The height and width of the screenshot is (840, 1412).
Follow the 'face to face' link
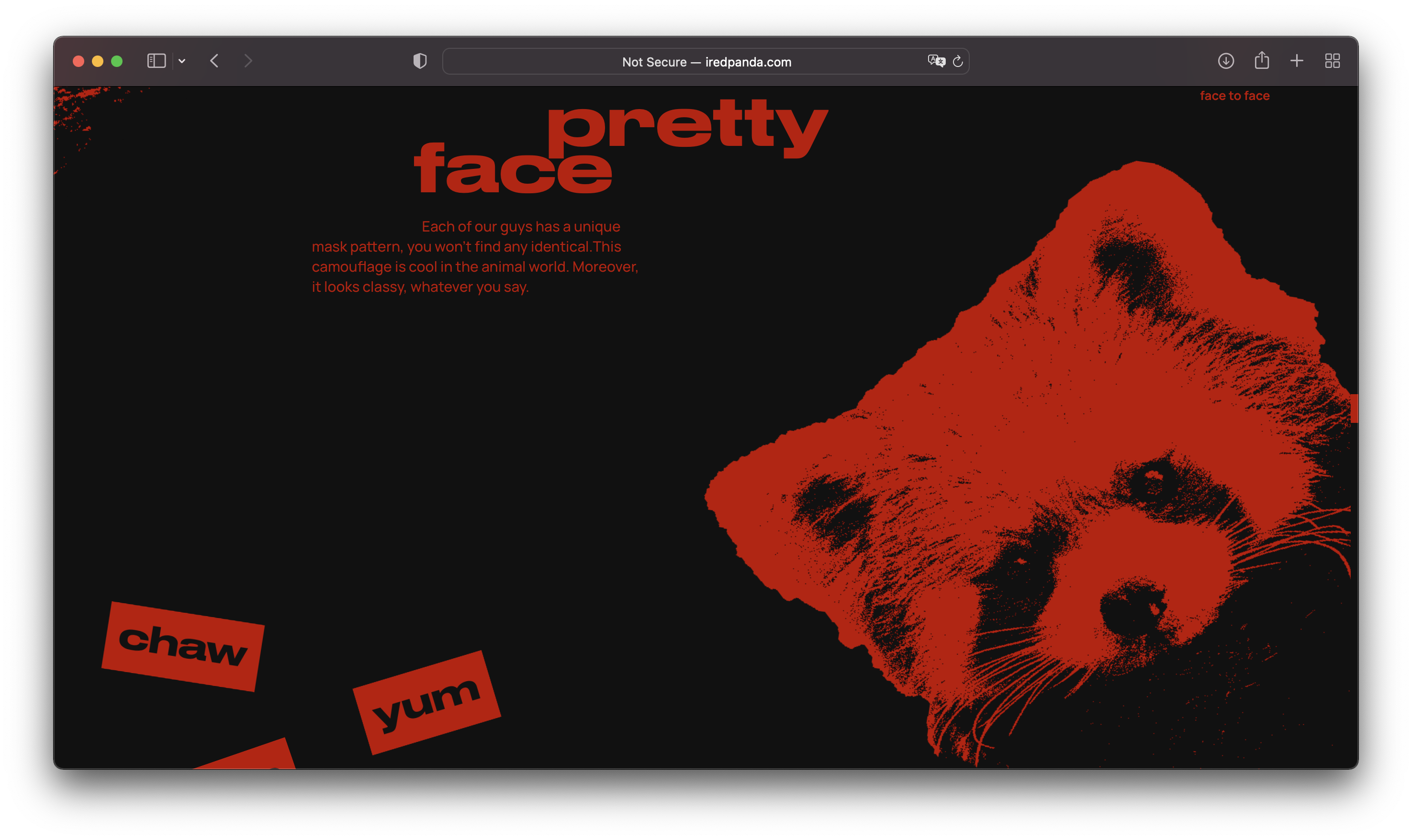pyautogui.click(x=1234, y=96)
